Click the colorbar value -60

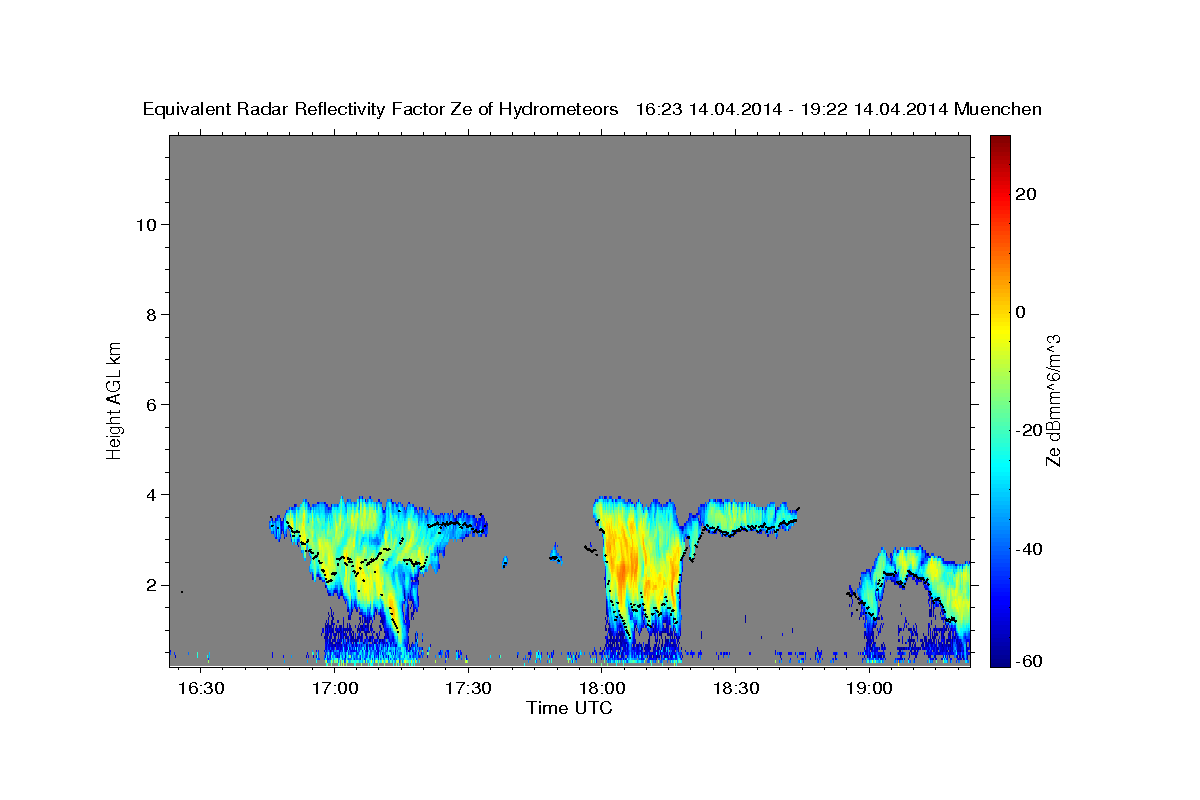point(1030,661)
